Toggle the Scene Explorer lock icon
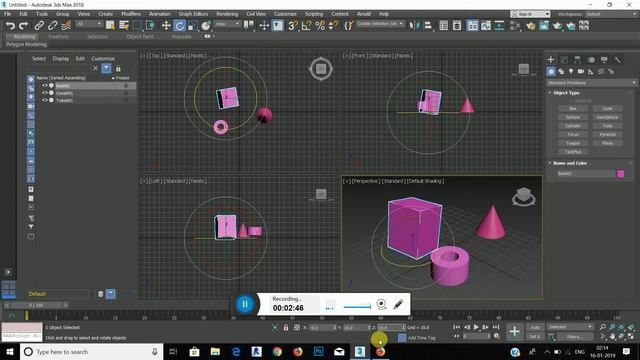 click(x=118, y=69)
